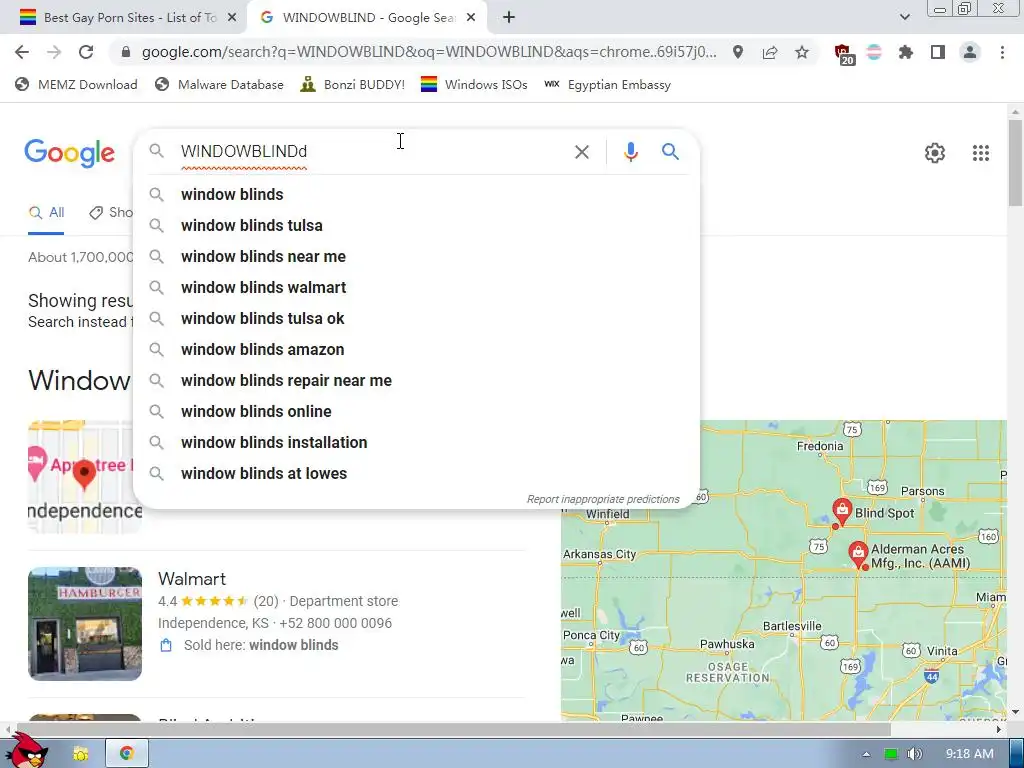
Task: Click the Blind Spot map pin
Action: 842,511
